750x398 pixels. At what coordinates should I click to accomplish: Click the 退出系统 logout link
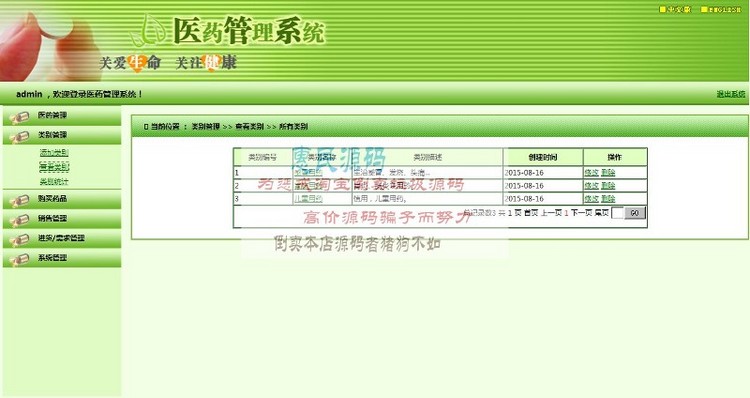click(730, 94)
